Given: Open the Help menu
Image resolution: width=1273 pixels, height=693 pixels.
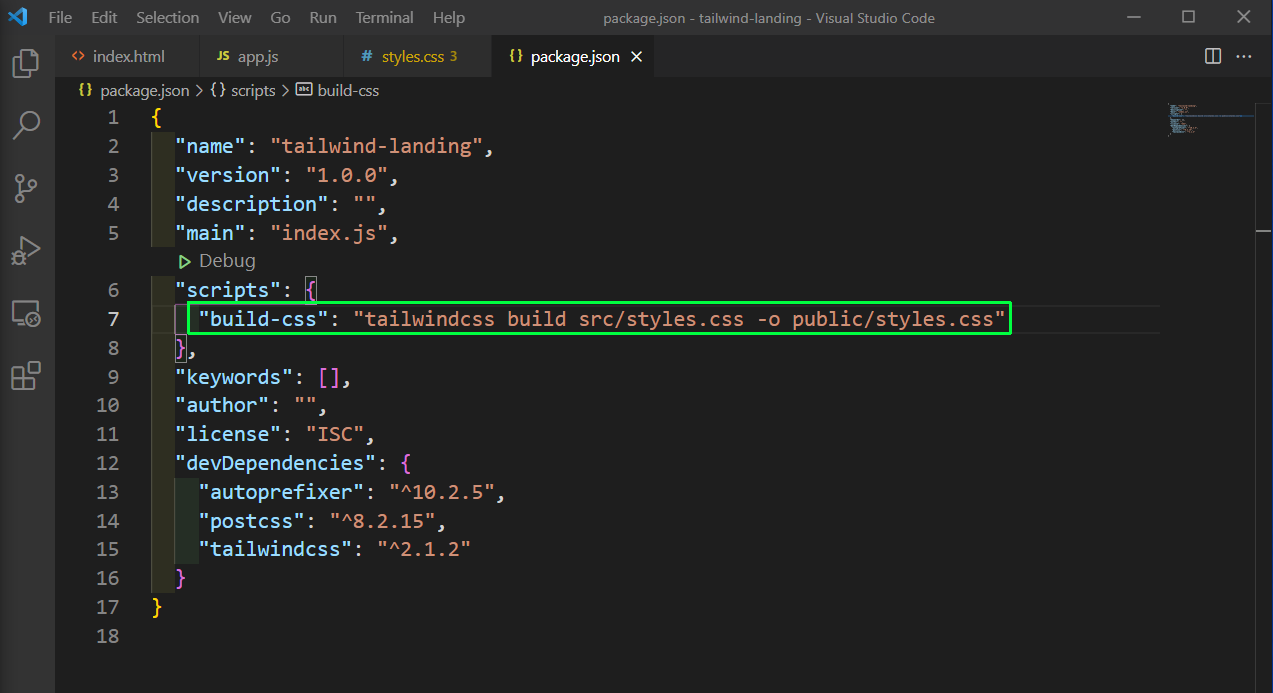Looking at the screenshot, I should tap(449, 17).
